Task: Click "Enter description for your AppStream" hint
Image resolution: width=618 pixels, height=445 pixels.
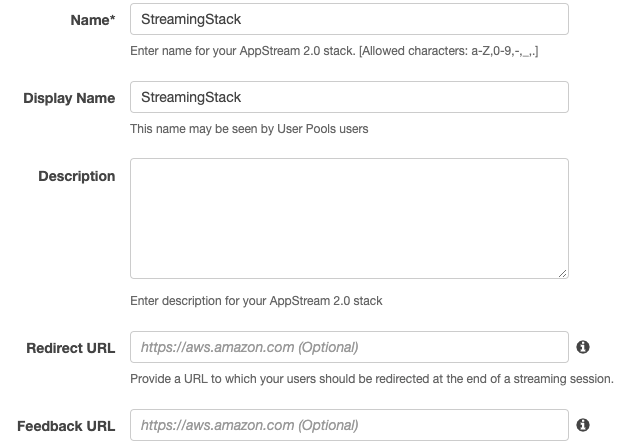Action: tap(256, 300)
